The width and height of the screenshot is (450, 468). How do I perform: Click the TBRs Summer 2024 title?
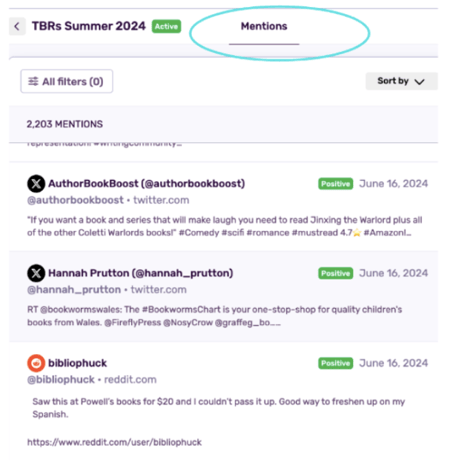[89, 26]
